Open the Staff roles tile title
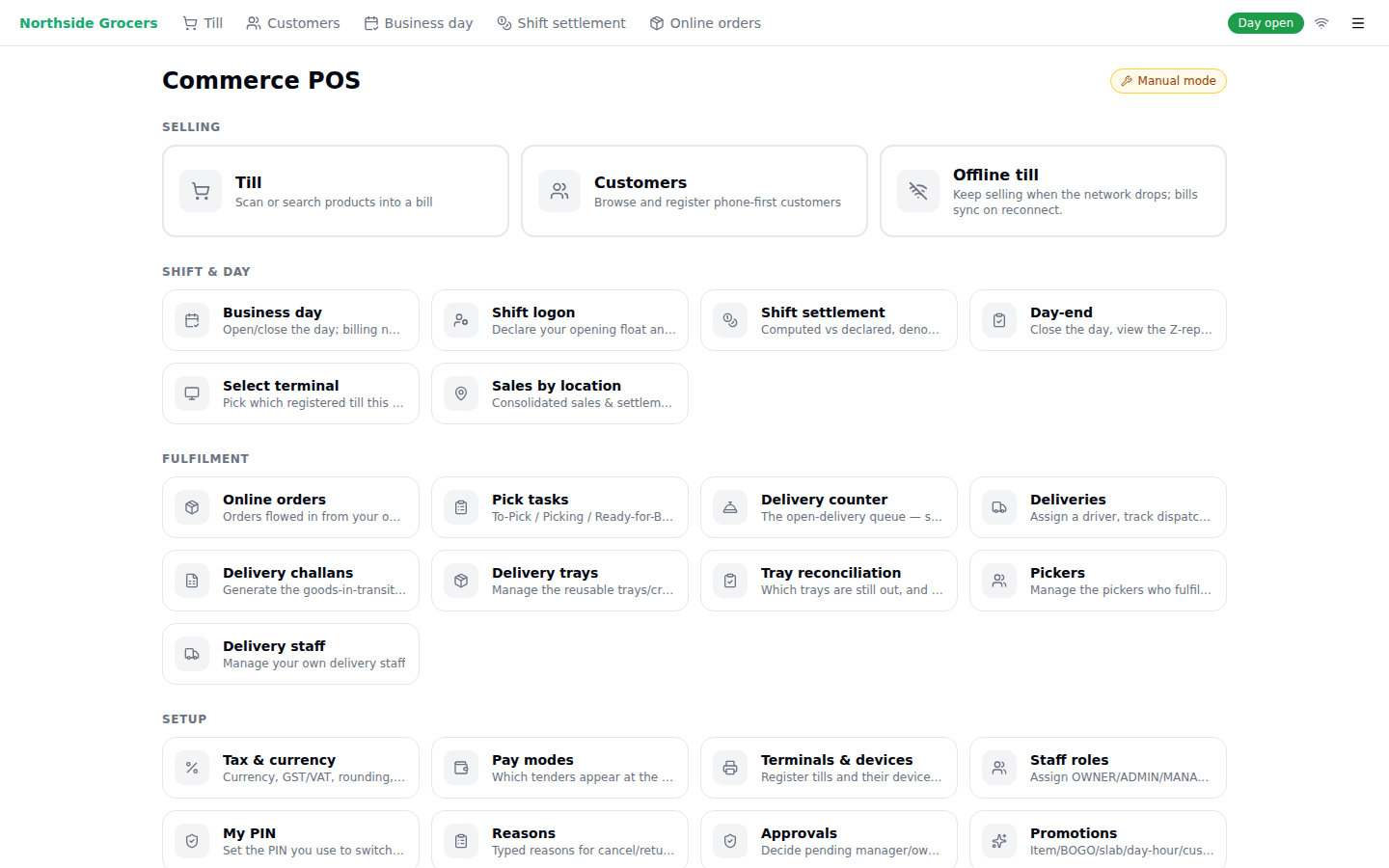Viewport: 1389px width, 868px height. click(x=1069, y=760)
